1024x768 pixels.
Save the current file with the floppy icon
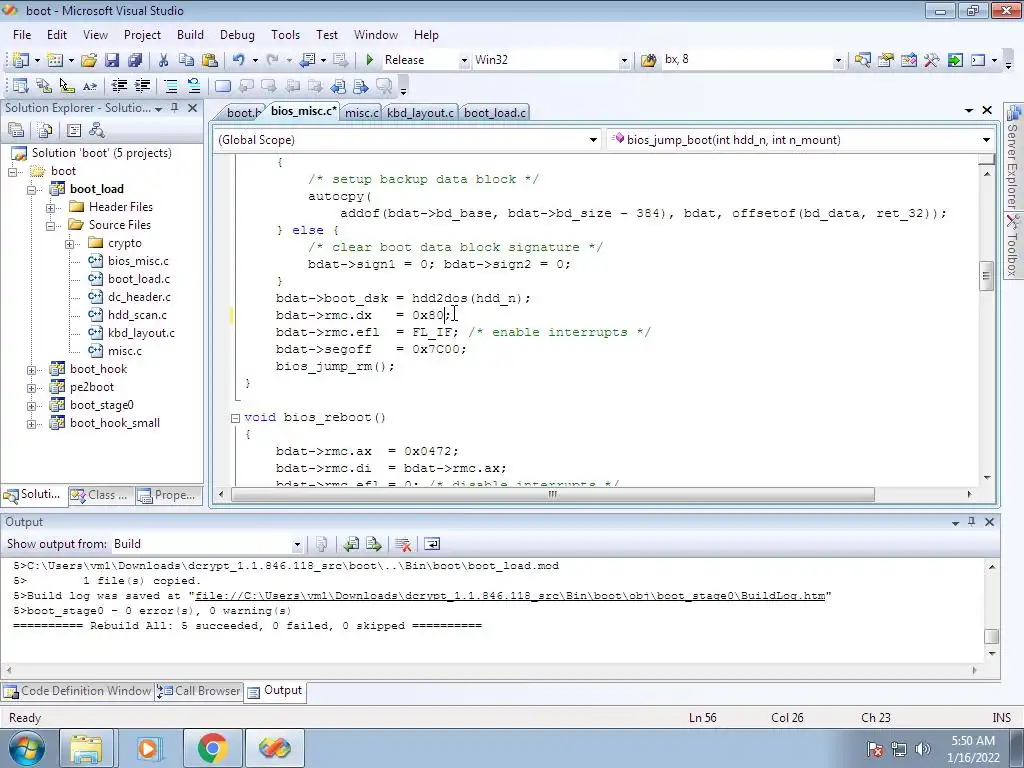click(x=112, y=60)
